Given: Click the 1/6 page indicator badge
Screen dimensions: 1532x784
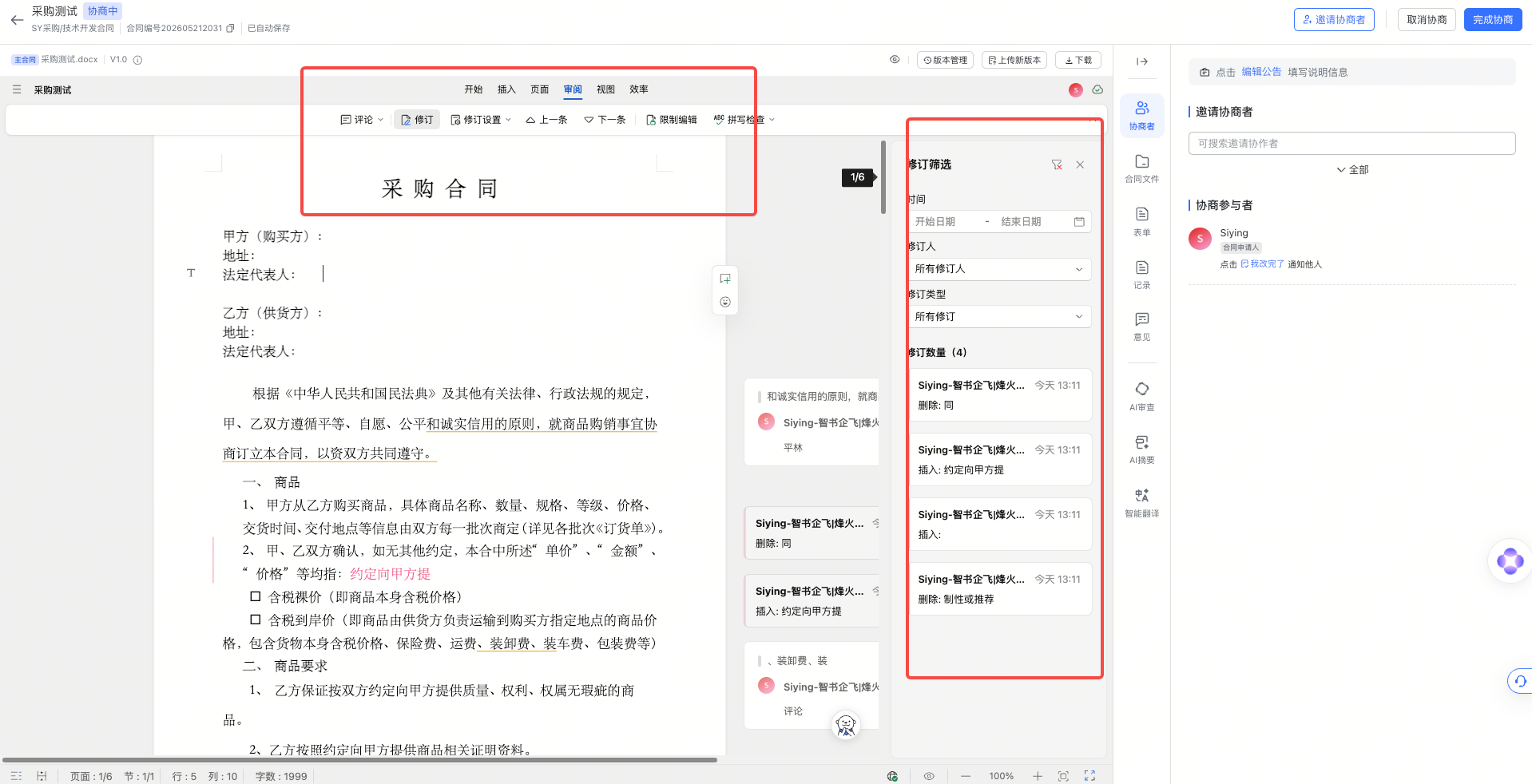Looking at the screenshot, I should pos(858,177).
